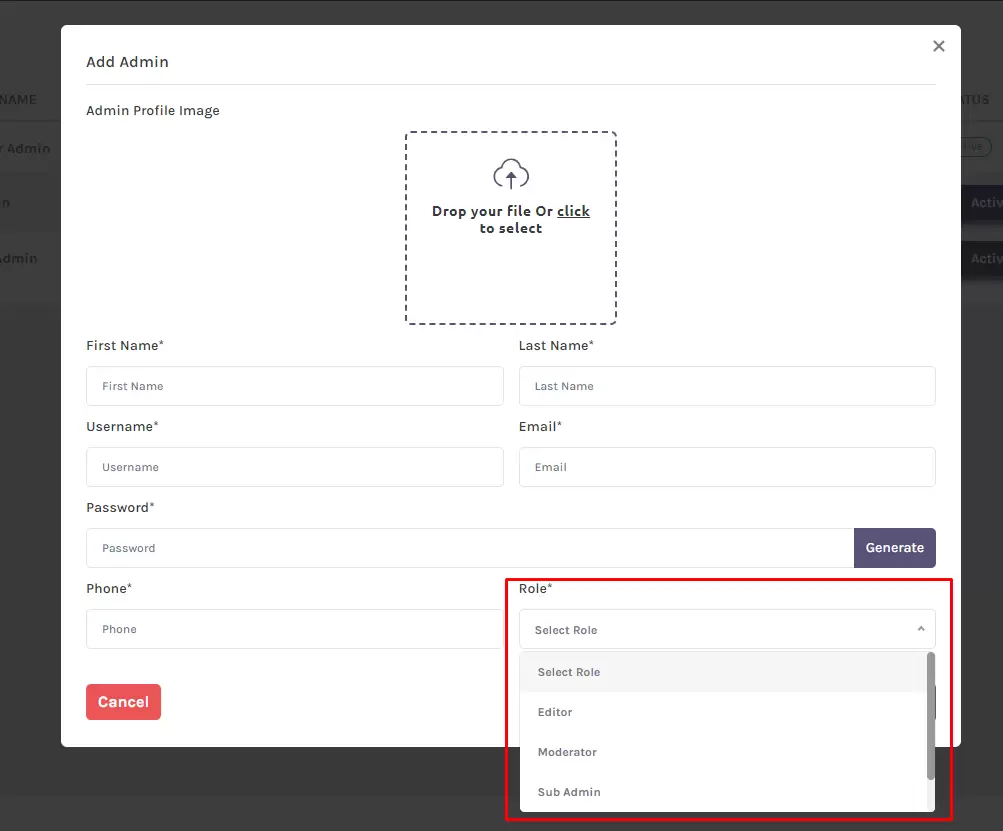
Task: Click the role list scrollbar
Action: click(x=931, y=716)
